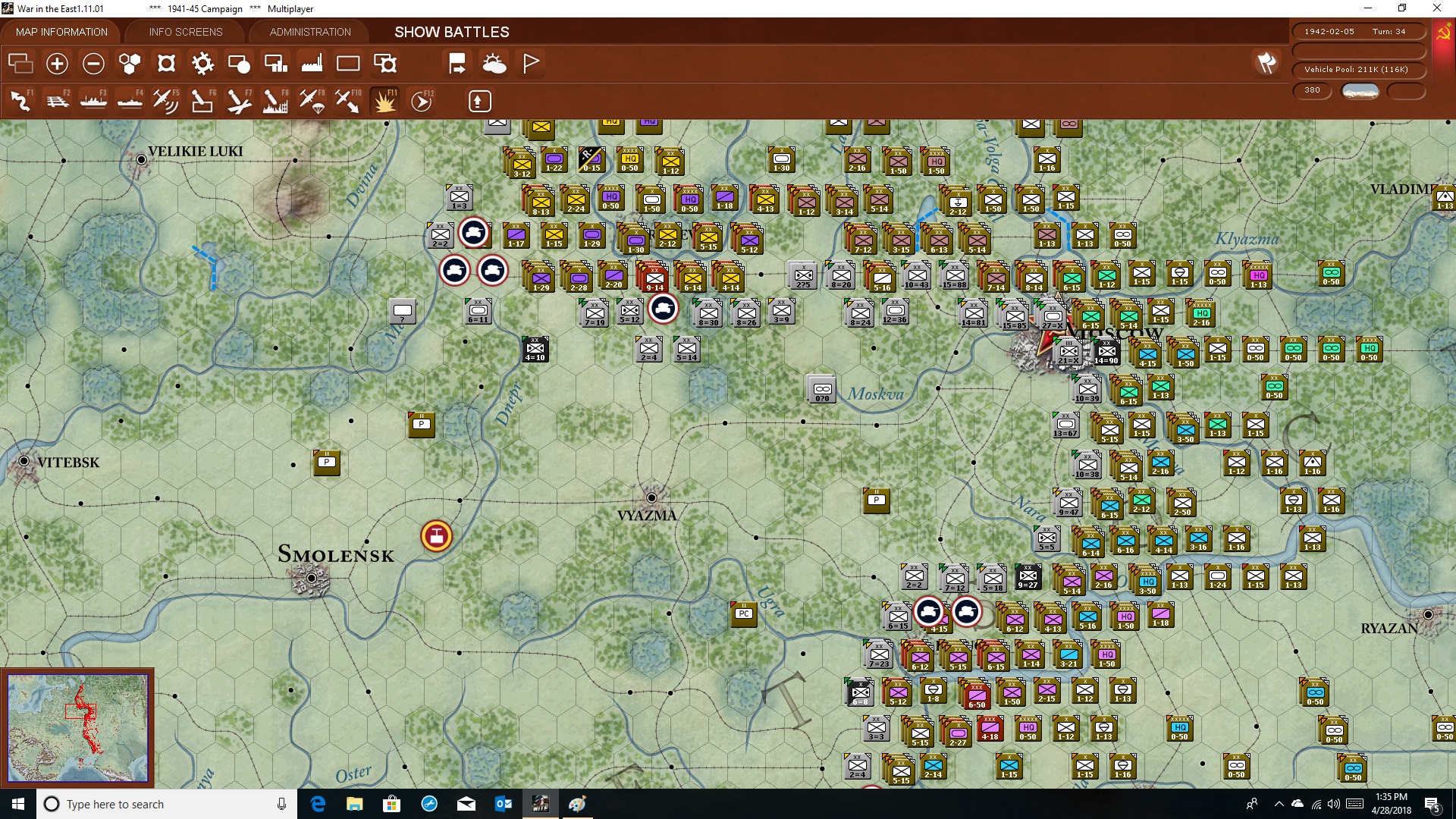Select F3 naval transport mode
The image size is (1456, 819).
click(x=94, y=101)
